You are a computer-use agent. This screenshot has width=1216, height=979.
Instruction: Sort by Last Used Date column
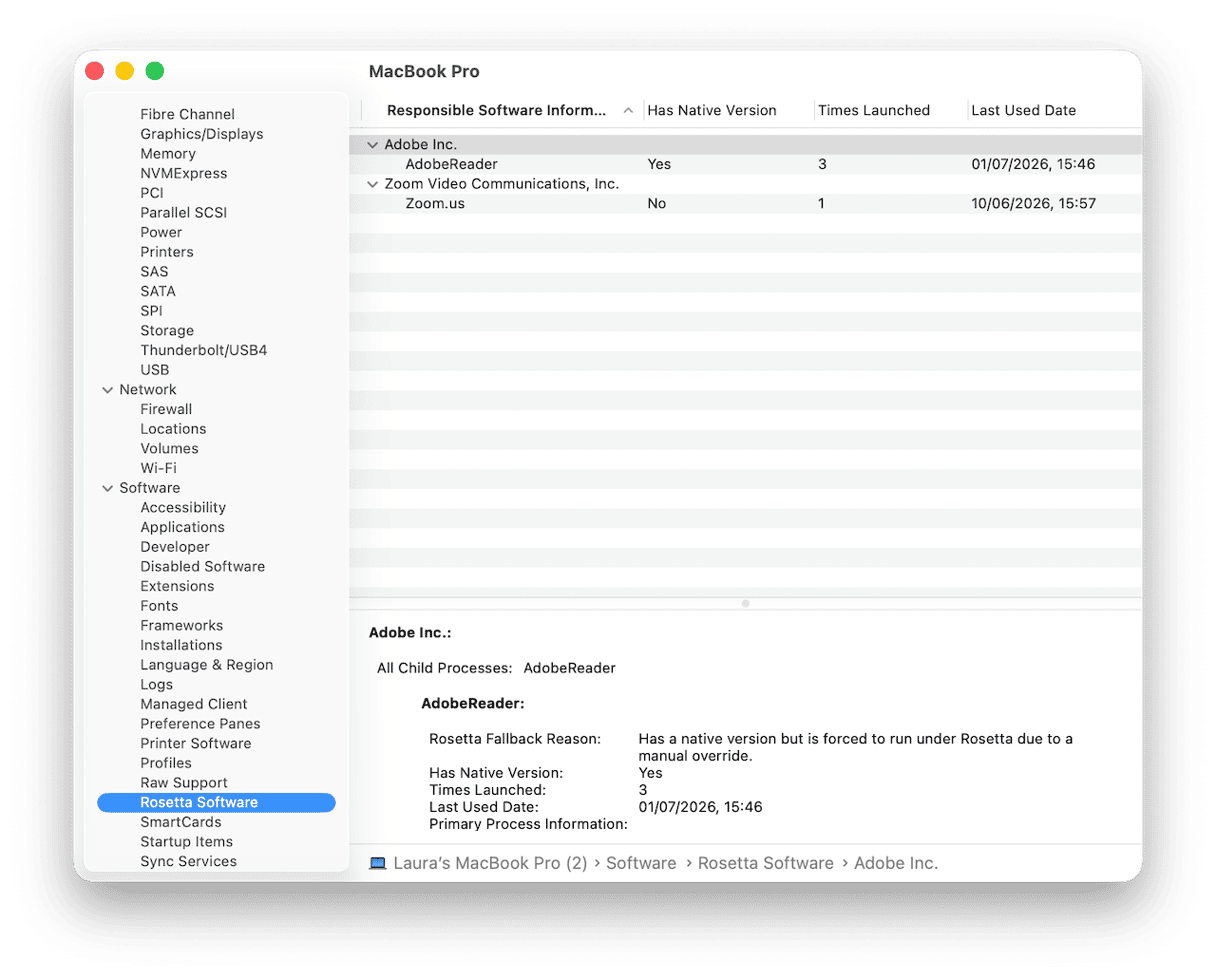point(1023,111)
